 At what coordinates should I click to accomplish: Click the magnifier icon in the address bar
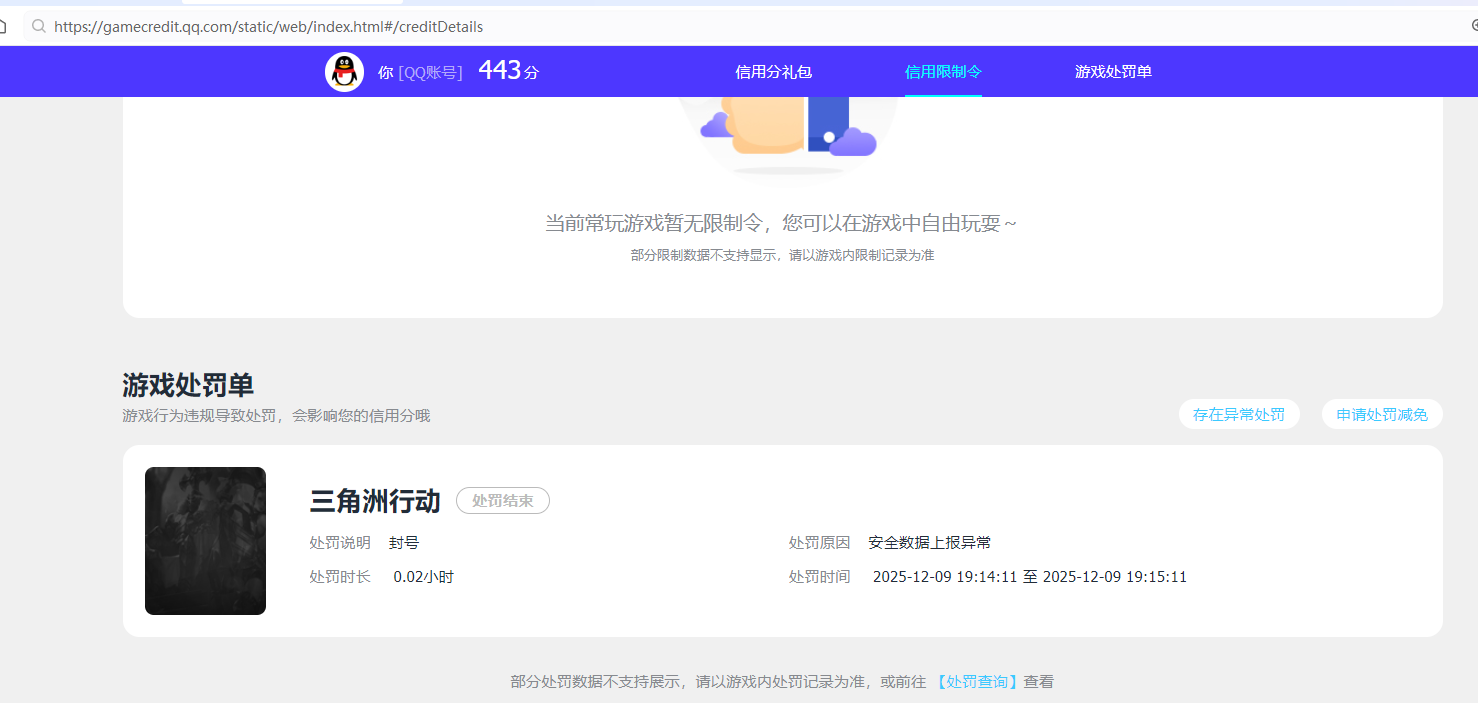coord(38,26)
